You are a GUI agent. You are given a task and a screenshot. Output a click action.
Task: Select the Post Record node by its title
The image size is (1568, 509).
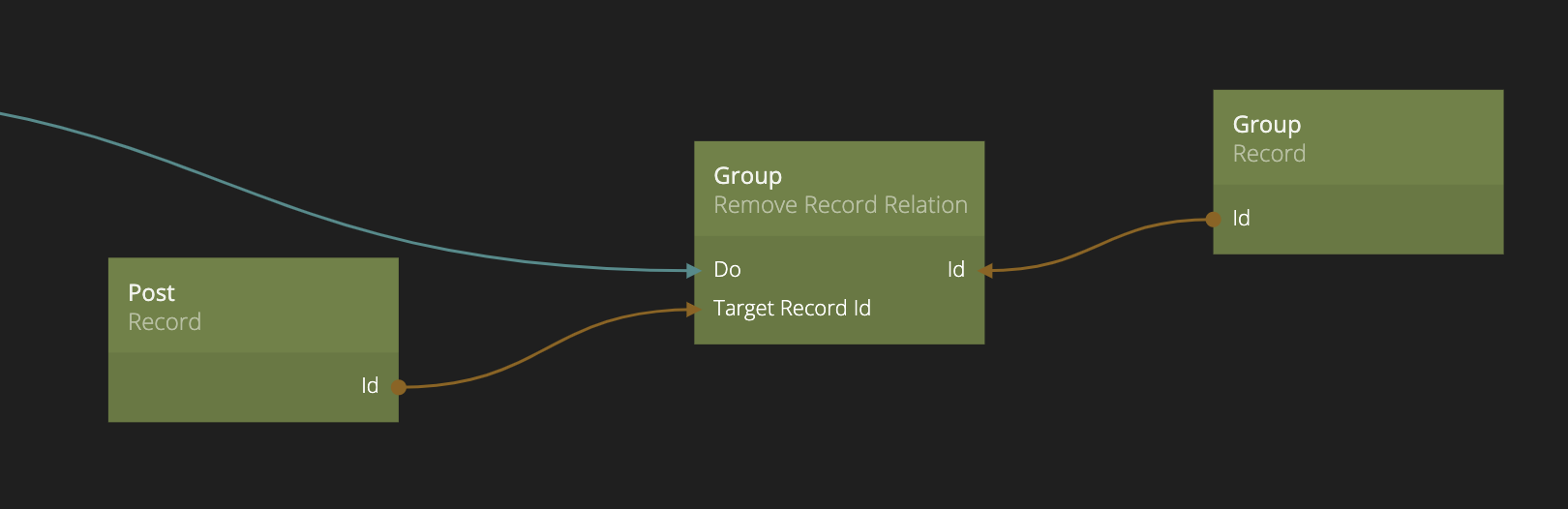click(151, 293)
